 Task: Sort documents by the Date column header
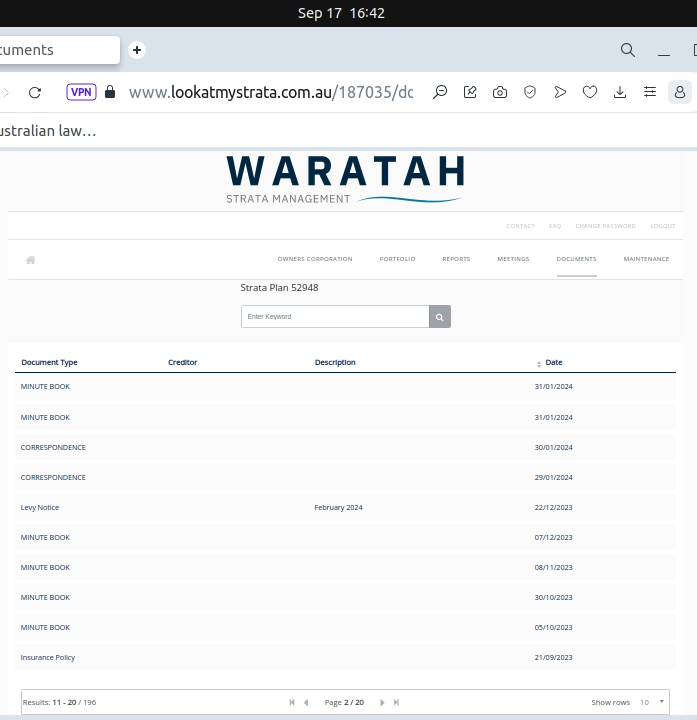553,363
